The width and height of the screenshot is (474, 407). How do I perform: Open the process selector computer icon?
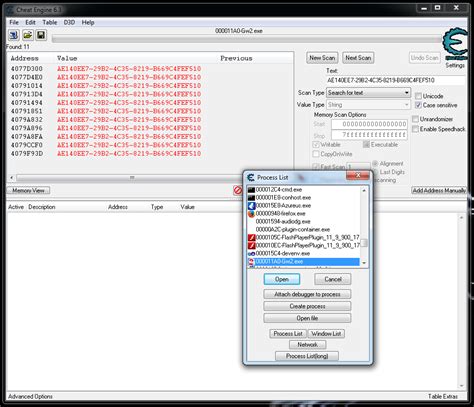click(14, 35)
